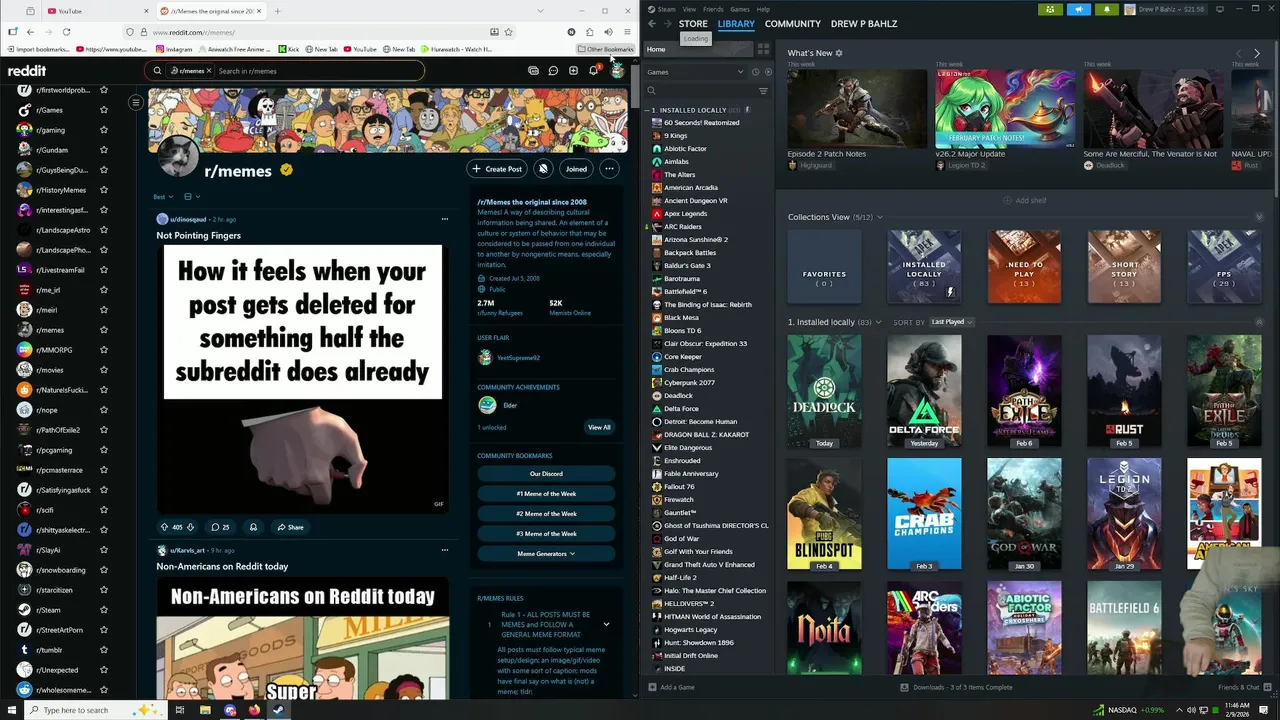Toggle r/memes notifications bell
1280x720 pixels.
(x=543, y=169)
